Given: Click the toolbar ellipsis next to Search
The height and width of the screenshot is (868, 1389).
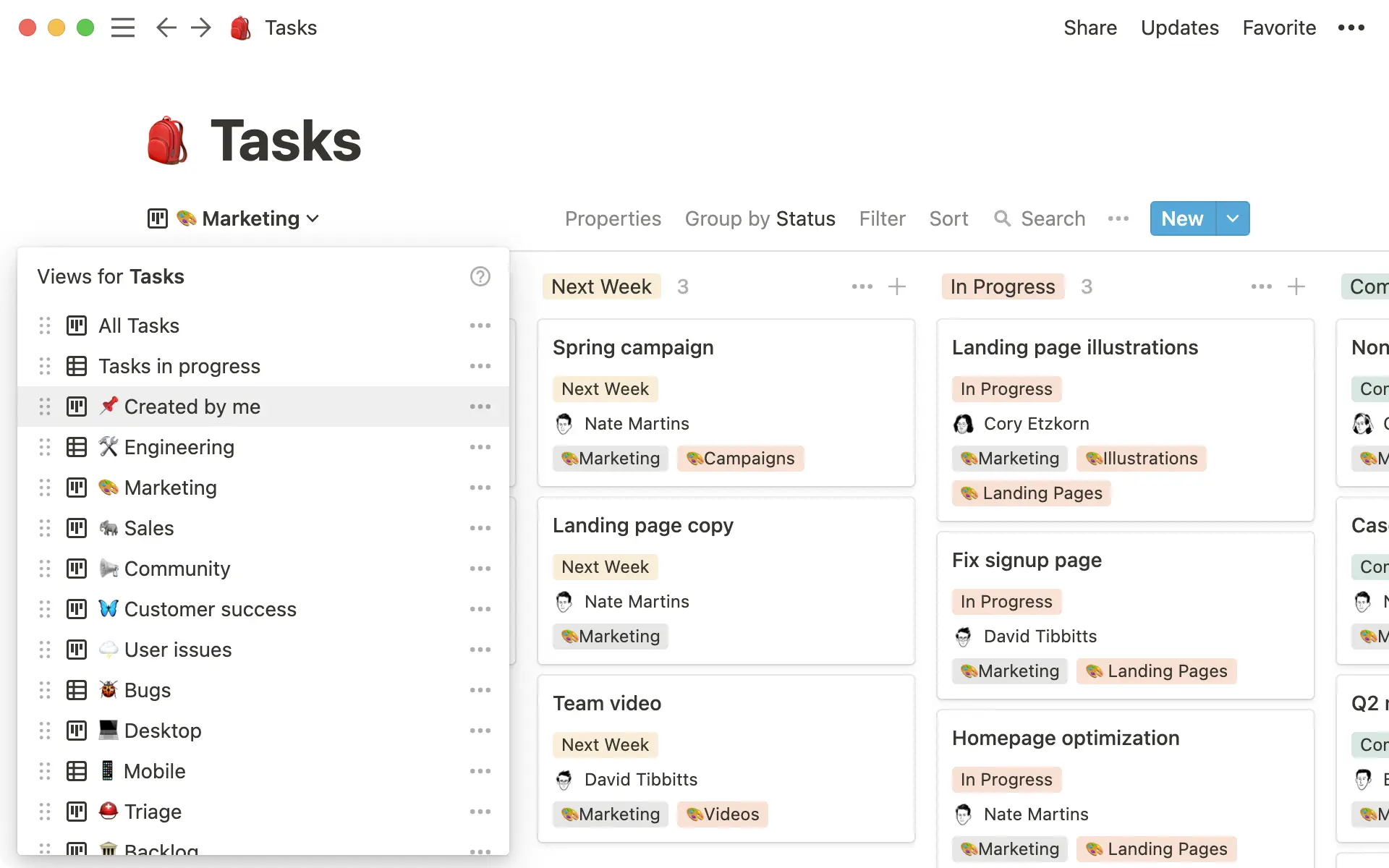Looking at the screenshot, I should tap(1118, 218).
